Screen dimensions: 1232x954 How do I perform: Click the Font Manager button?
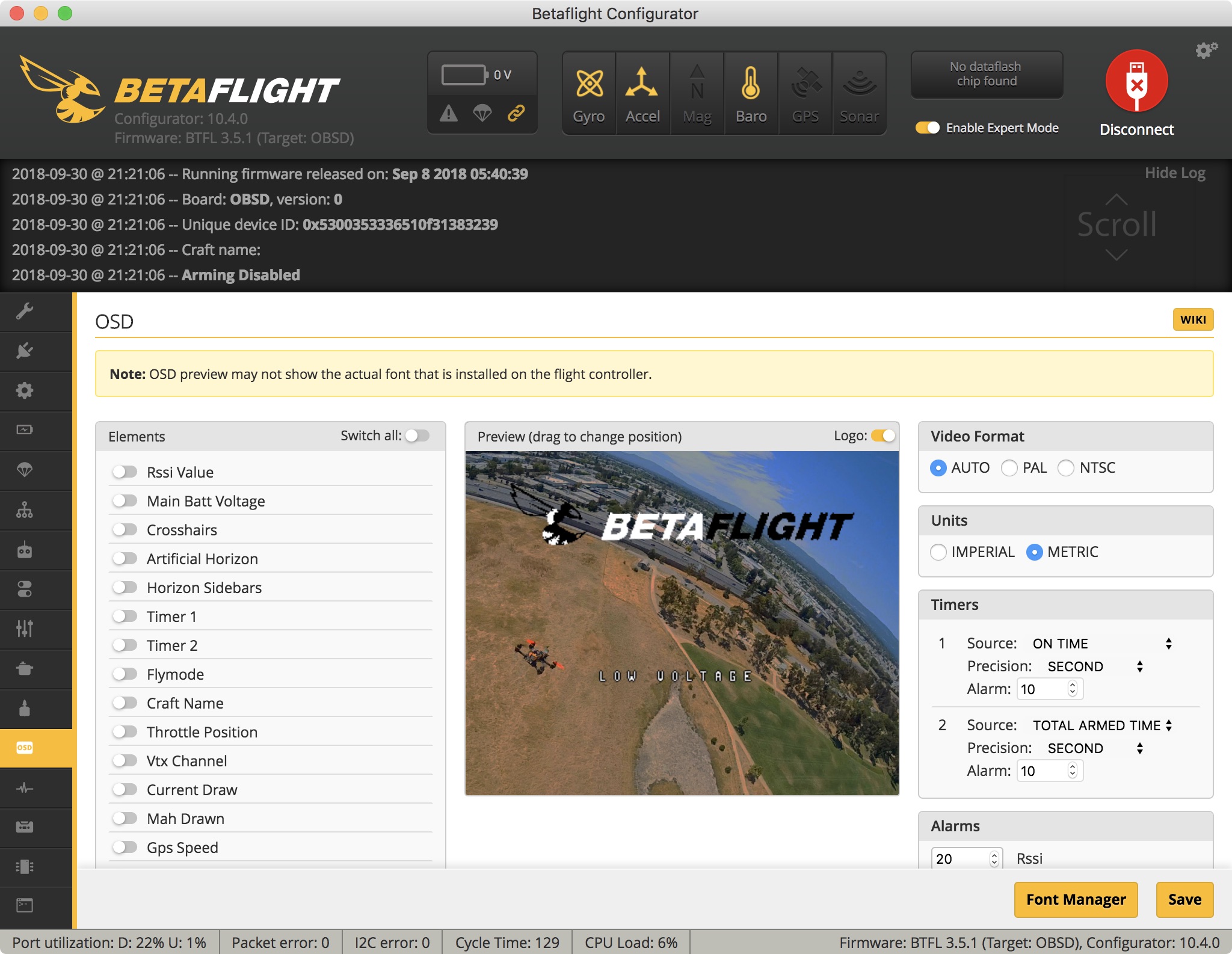point(1076,900)
